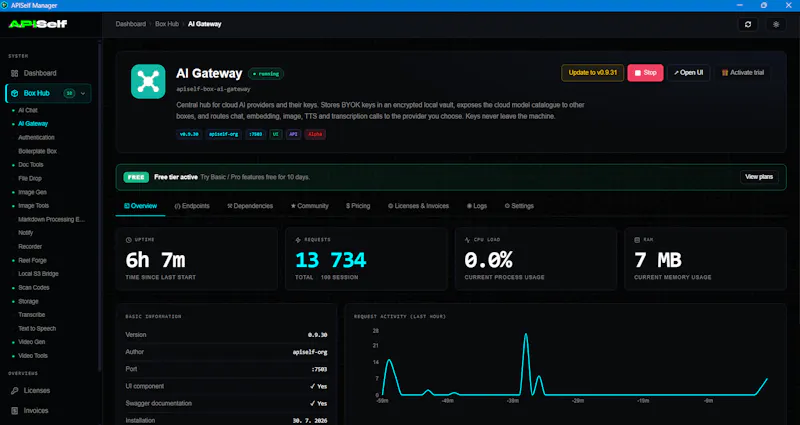
Task: Open Recorder in sidebar
Action: [x=30, y=246]
